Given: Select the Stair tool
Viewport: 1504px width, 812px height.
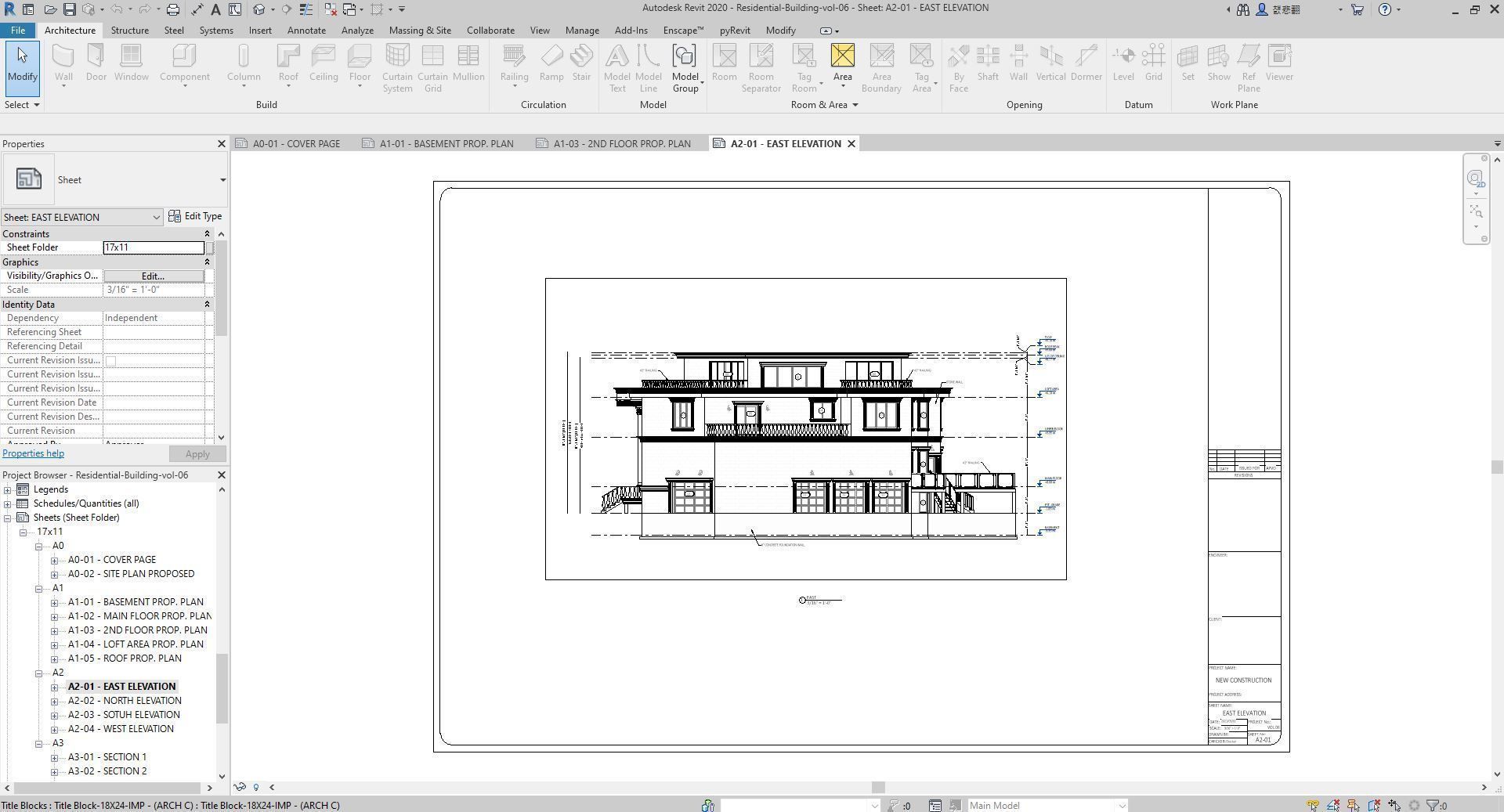Looking at the screenshot, I should coord(581,63).
